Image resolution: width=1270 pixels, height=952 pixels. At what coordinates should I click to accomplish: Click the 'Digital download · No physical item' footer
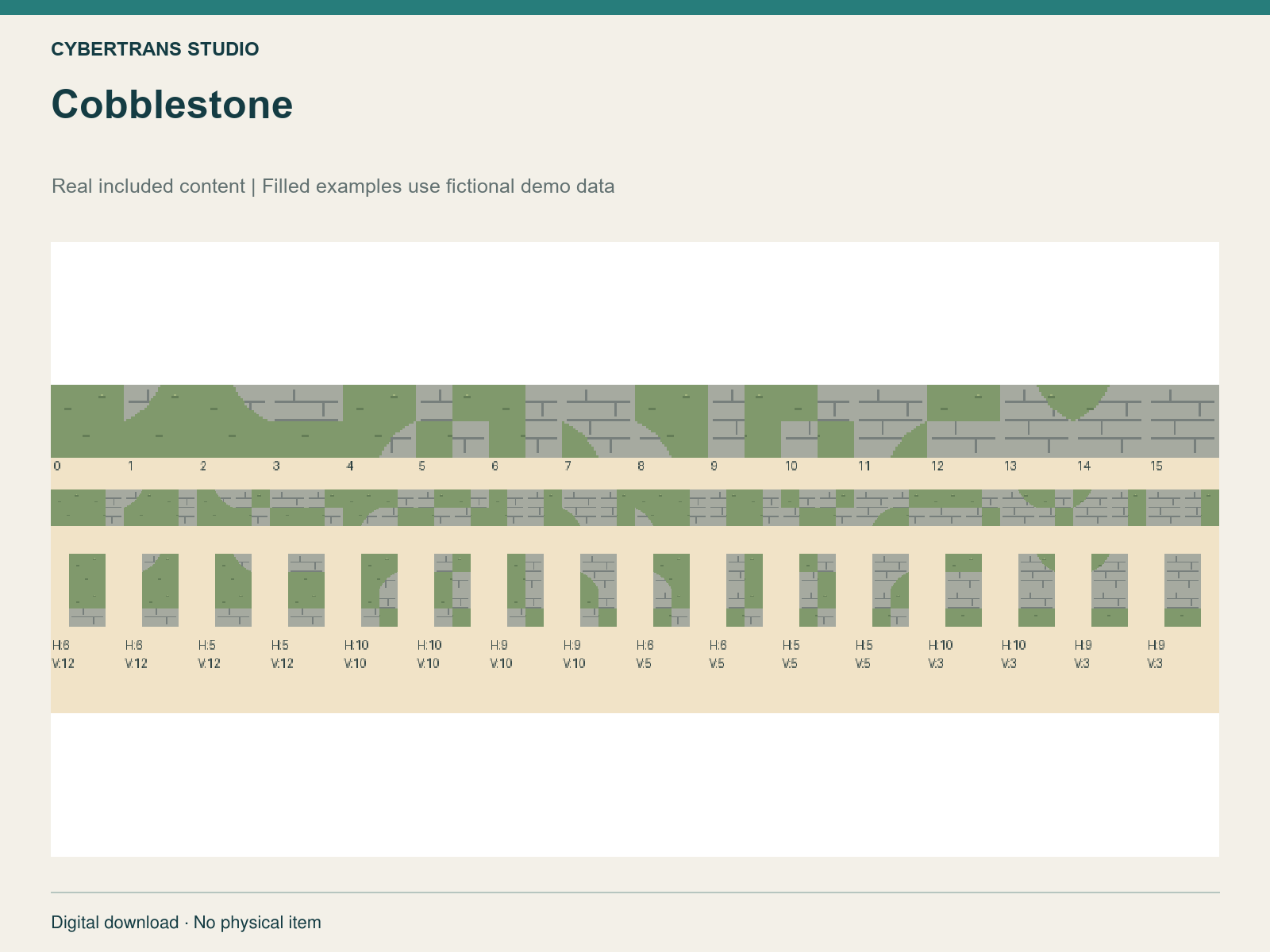point(187,923)
